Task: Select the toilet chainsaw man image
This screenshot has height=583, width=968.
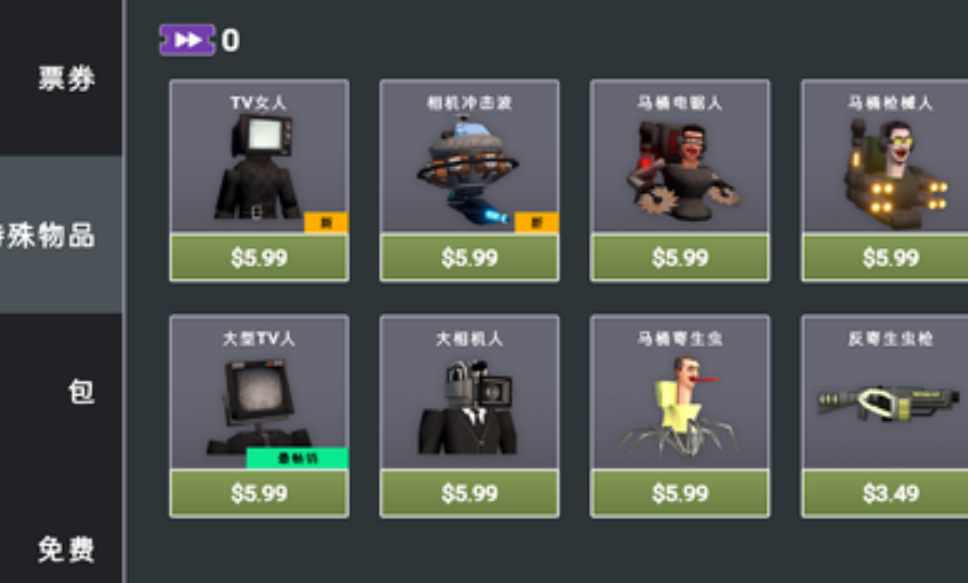Action: (681, 171)
